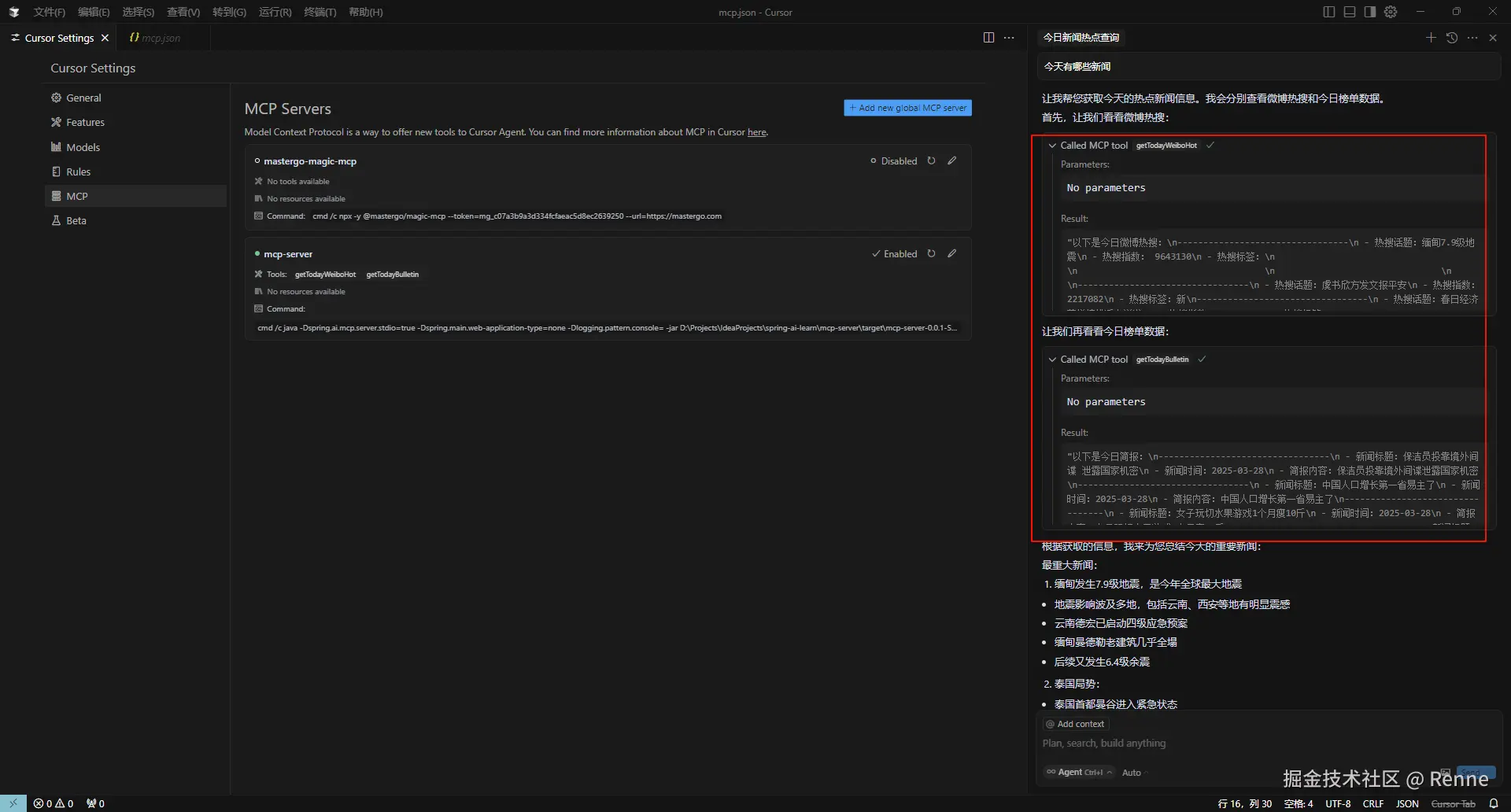Split the editor to the right
1511x812 pixels.
coord(988,38)
